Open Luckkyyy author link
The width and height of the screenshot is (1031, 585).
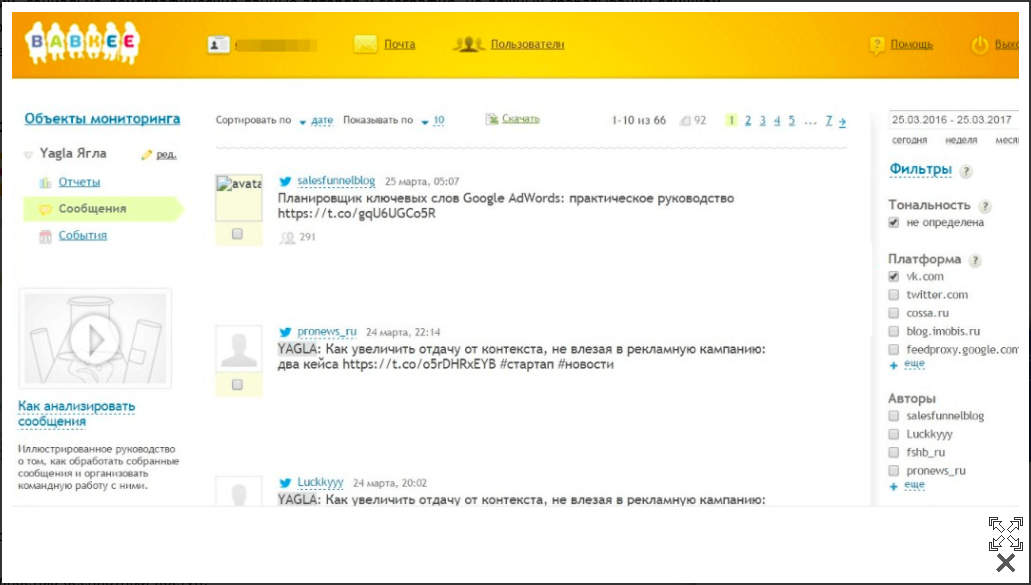320,482
